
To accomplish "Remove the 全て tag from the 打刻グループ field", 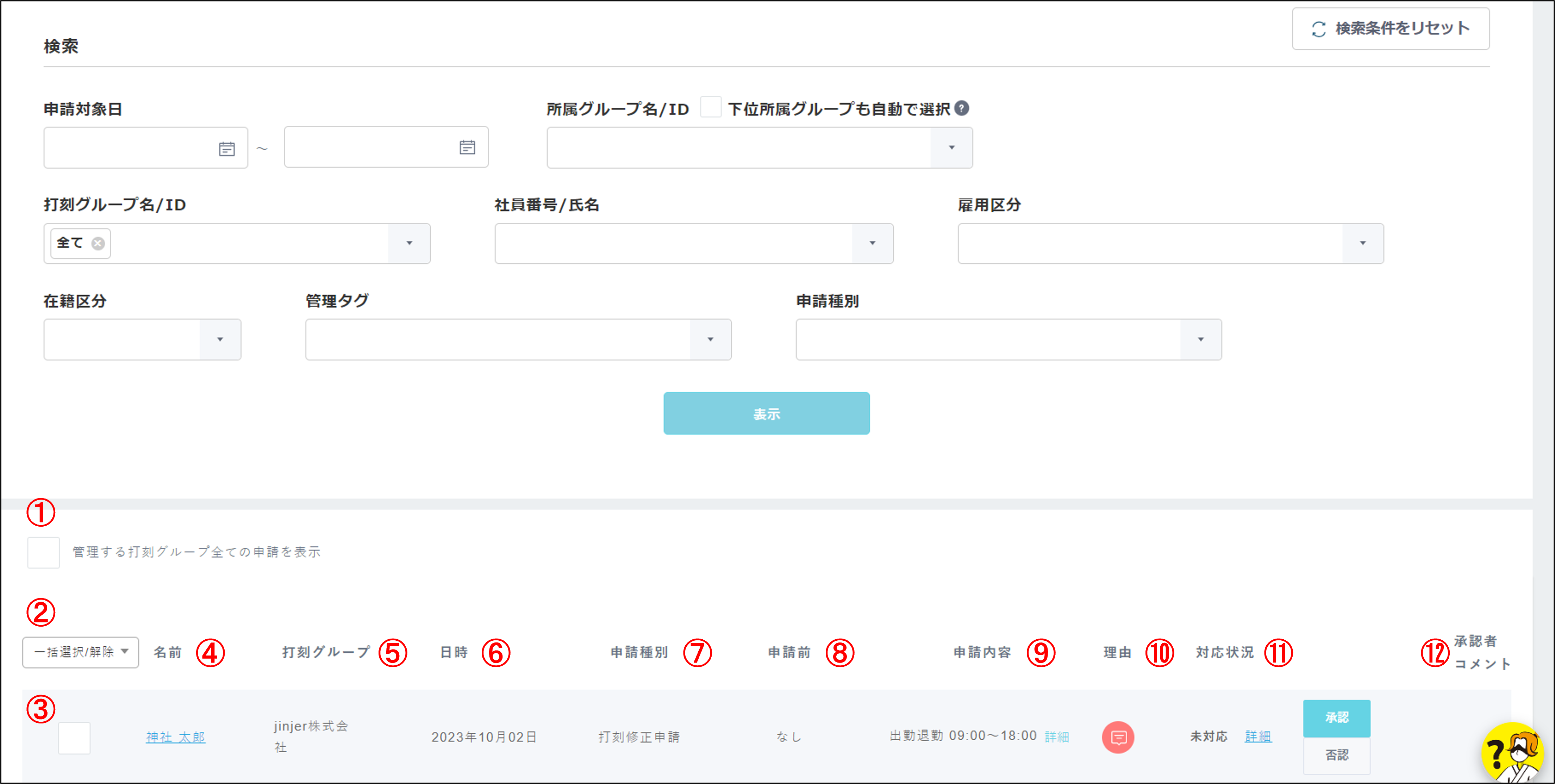I will click(98, 243).
